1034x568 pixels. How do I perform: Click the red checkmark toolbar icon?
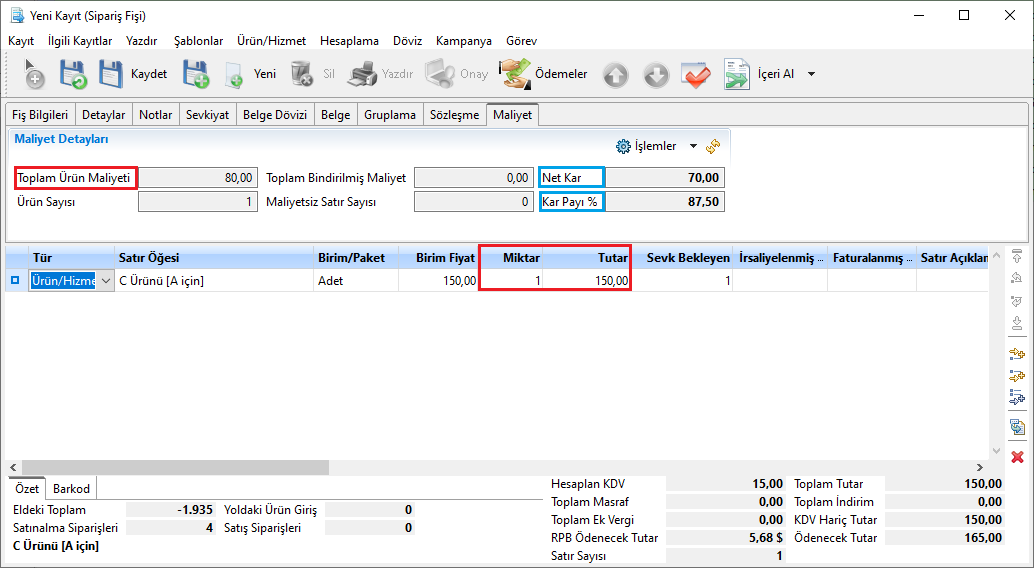click(x=695, y=74)
